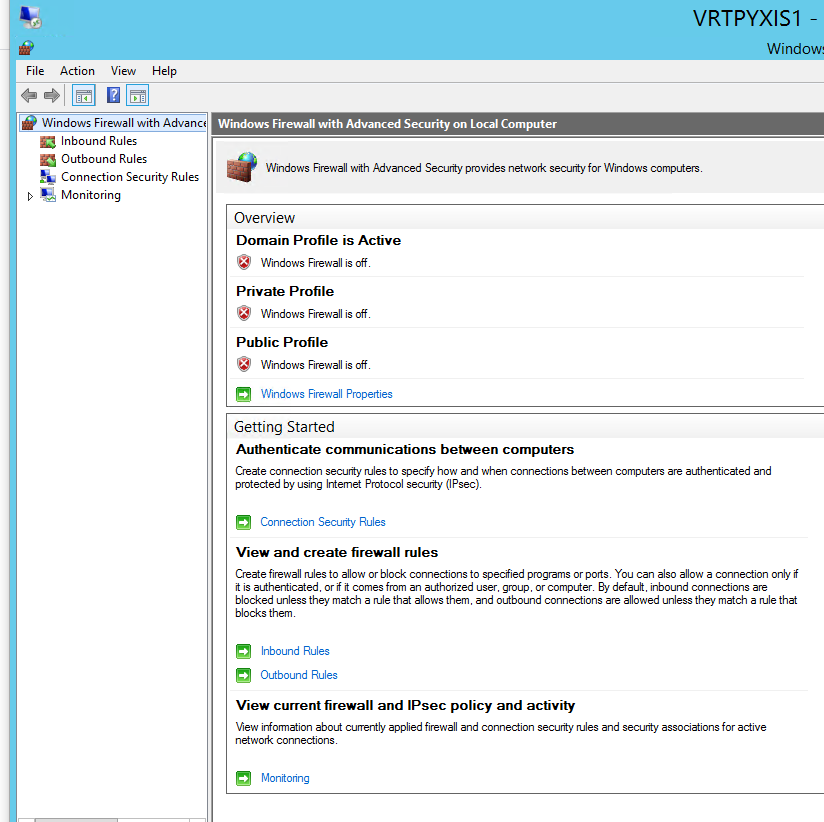The width and height of the screenshot is (824, 822).
Task: Click the Monitoring tree icon
Action: 48,195
